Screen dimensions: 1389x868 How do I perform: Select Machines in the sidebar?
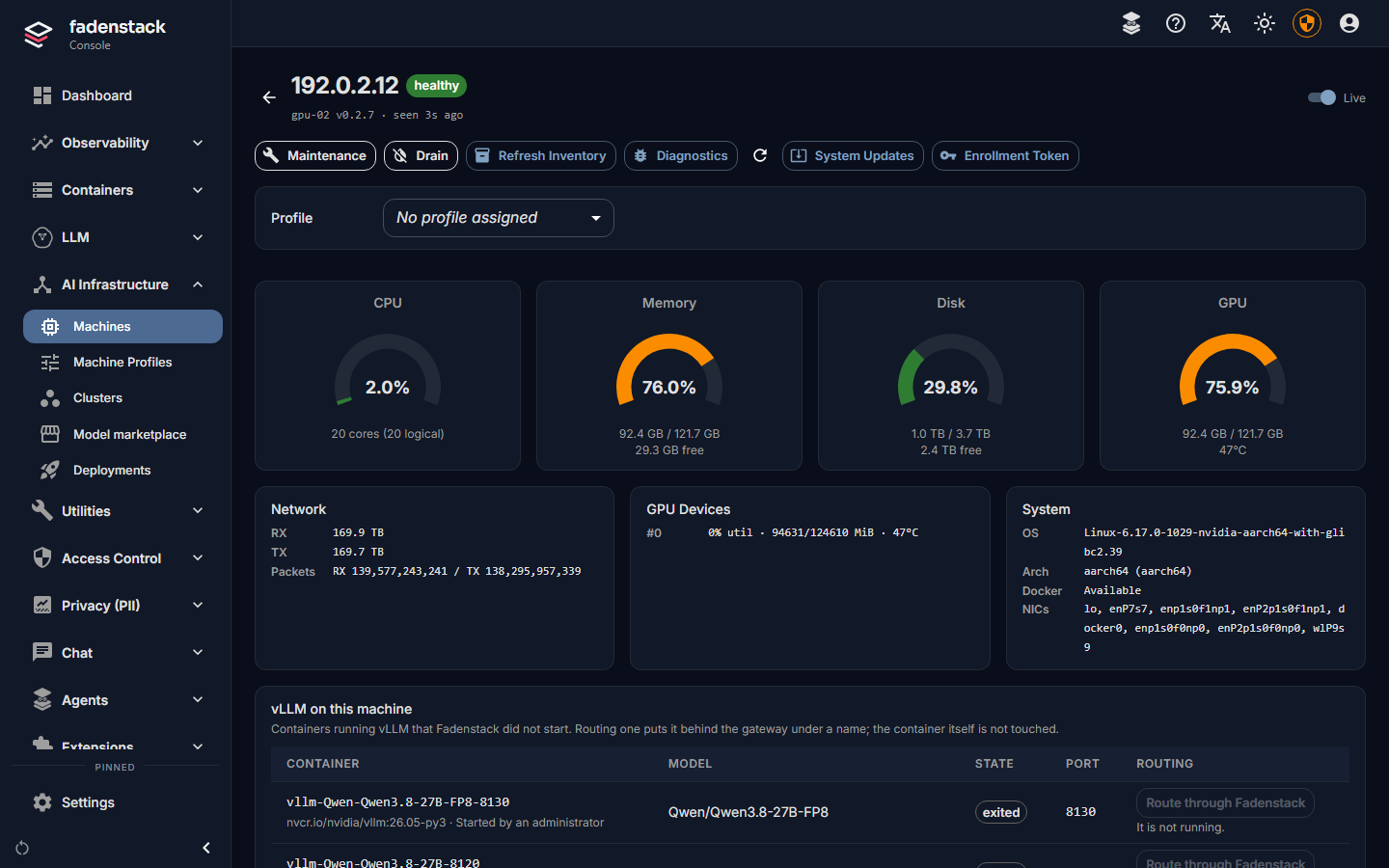tap(123, 326)
